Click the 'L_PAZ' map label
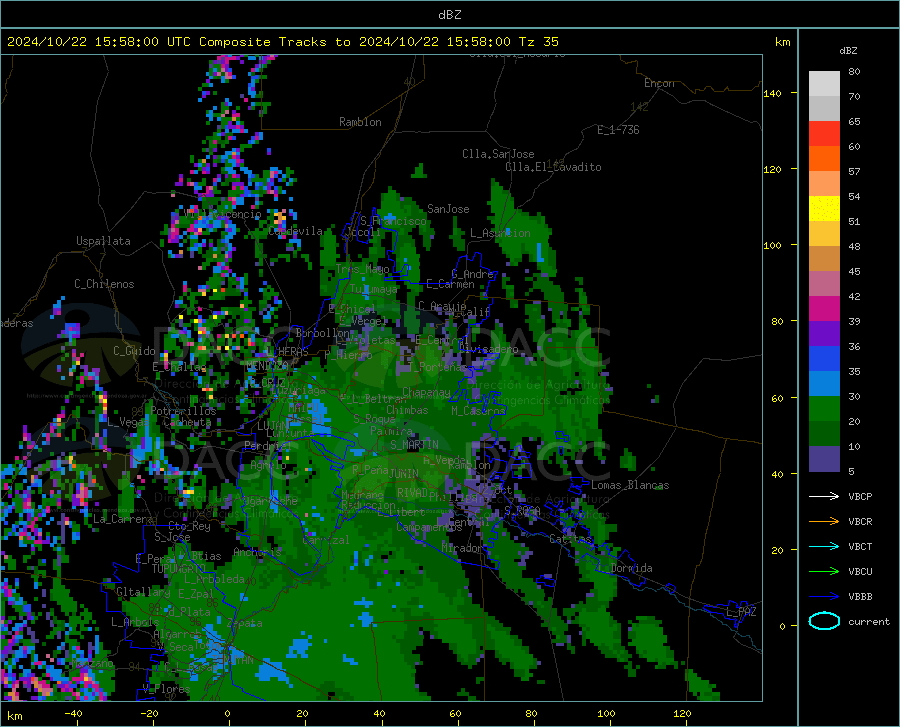 741,612
